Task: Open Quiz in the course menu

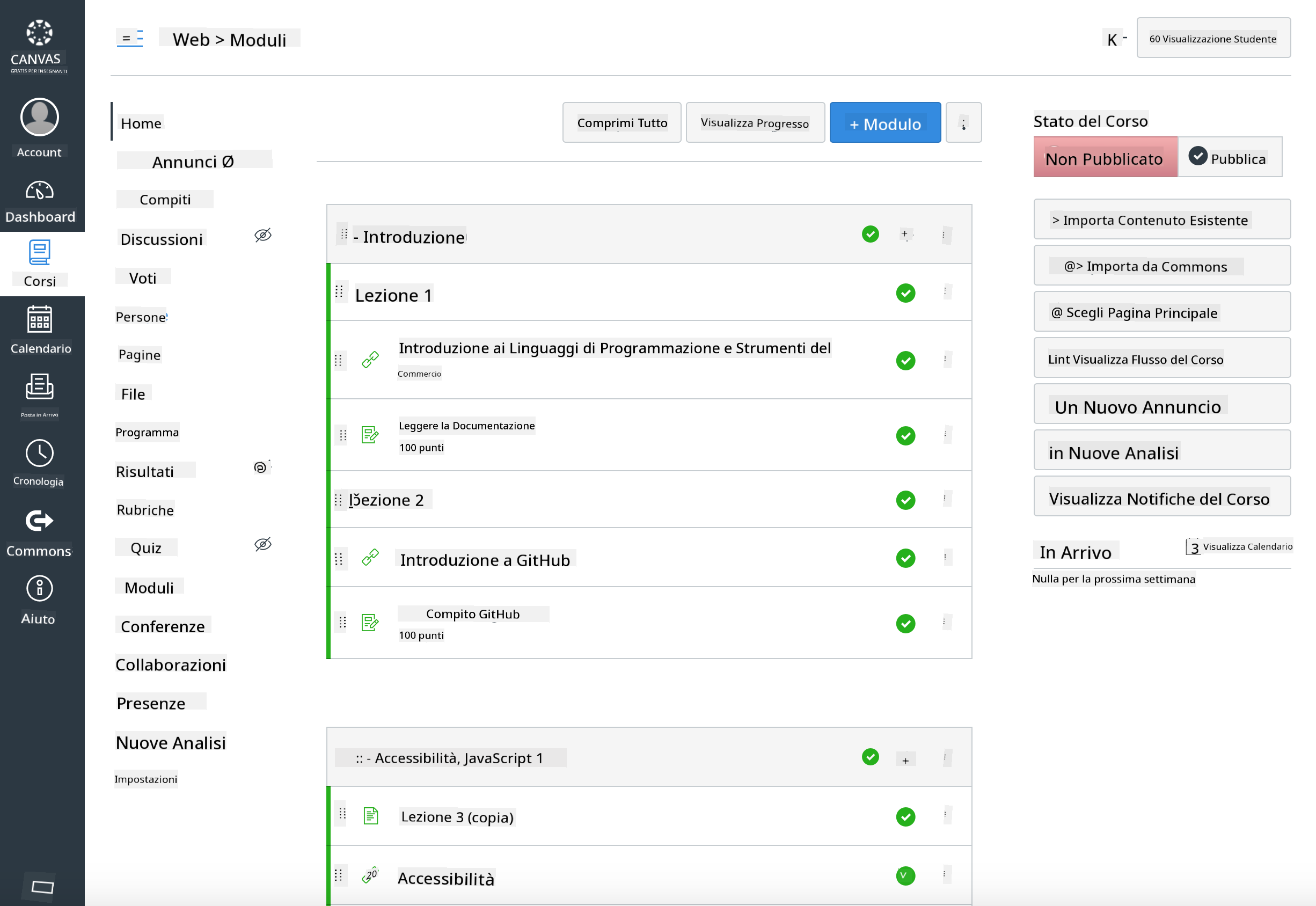Action: [x=147, y=548]
